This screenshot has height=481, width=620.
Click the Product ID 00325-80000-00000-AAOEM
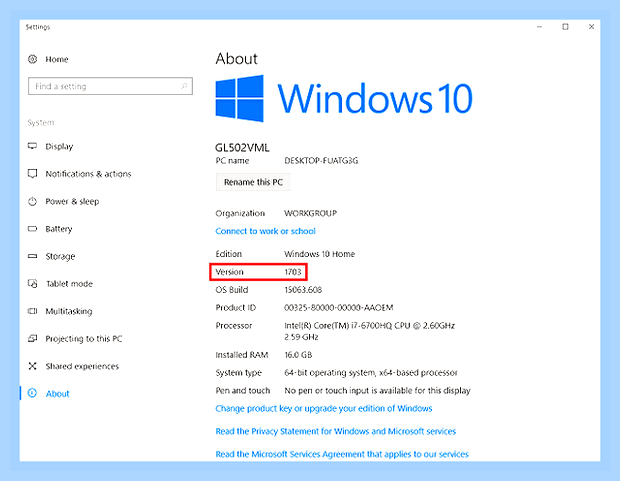338,308
